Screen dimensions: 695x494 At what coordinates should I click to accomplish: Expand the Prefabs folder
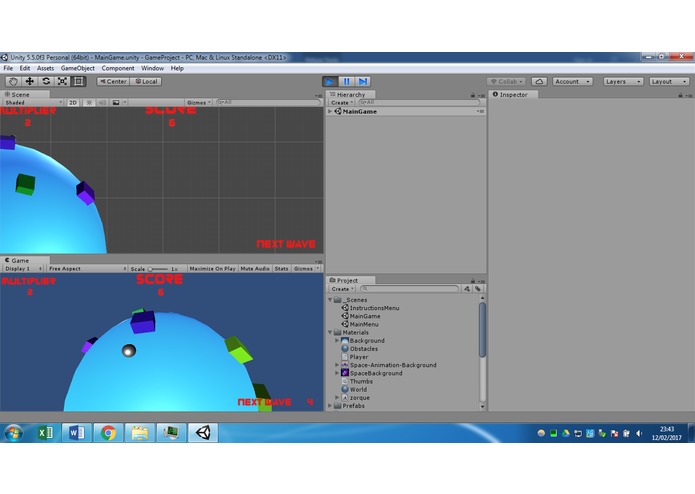tap(330, 406)
